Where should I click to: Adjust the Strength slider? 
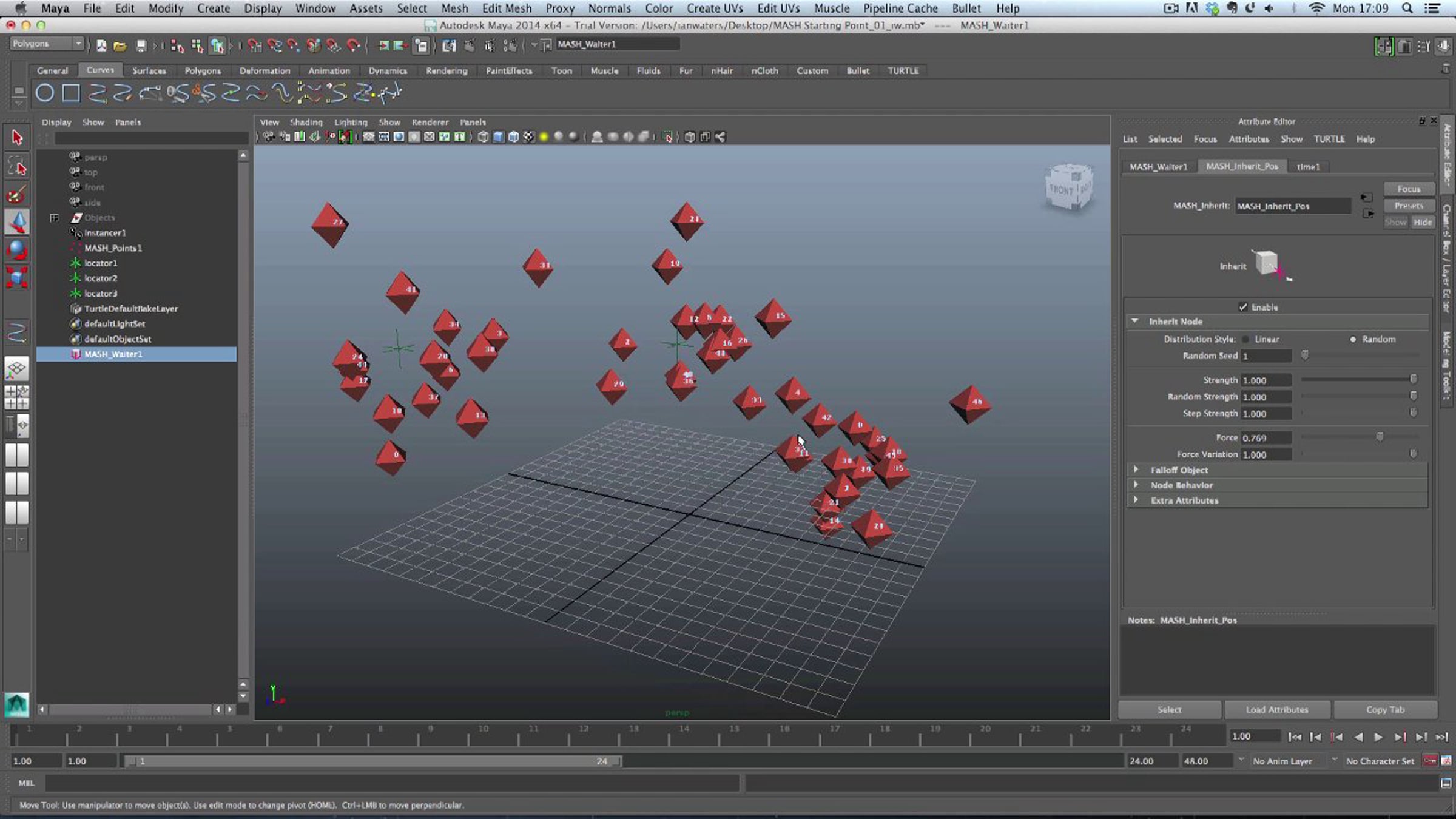tap(1413, 379)
